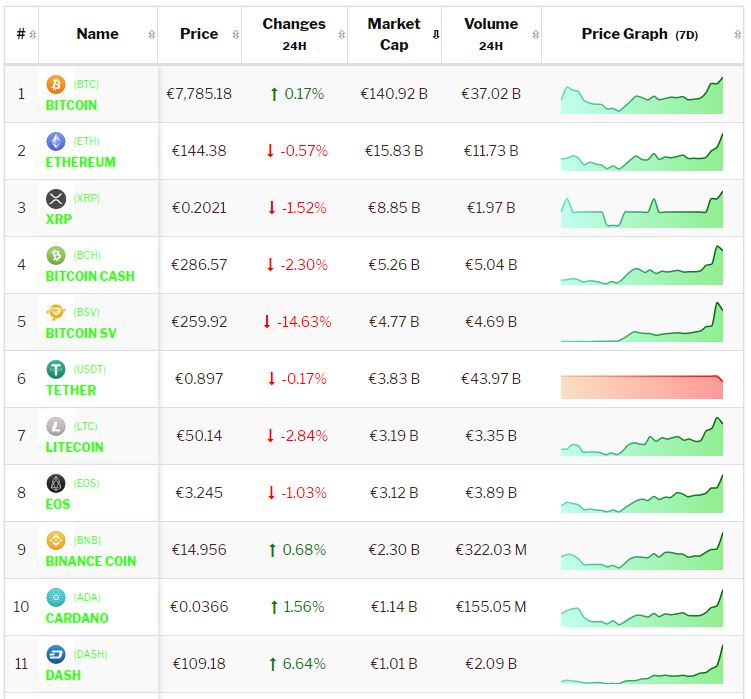The height and width of the screenshot is (699, 751).
Task: Open the BITCOIN CASH link
Action: pos(90,276)
